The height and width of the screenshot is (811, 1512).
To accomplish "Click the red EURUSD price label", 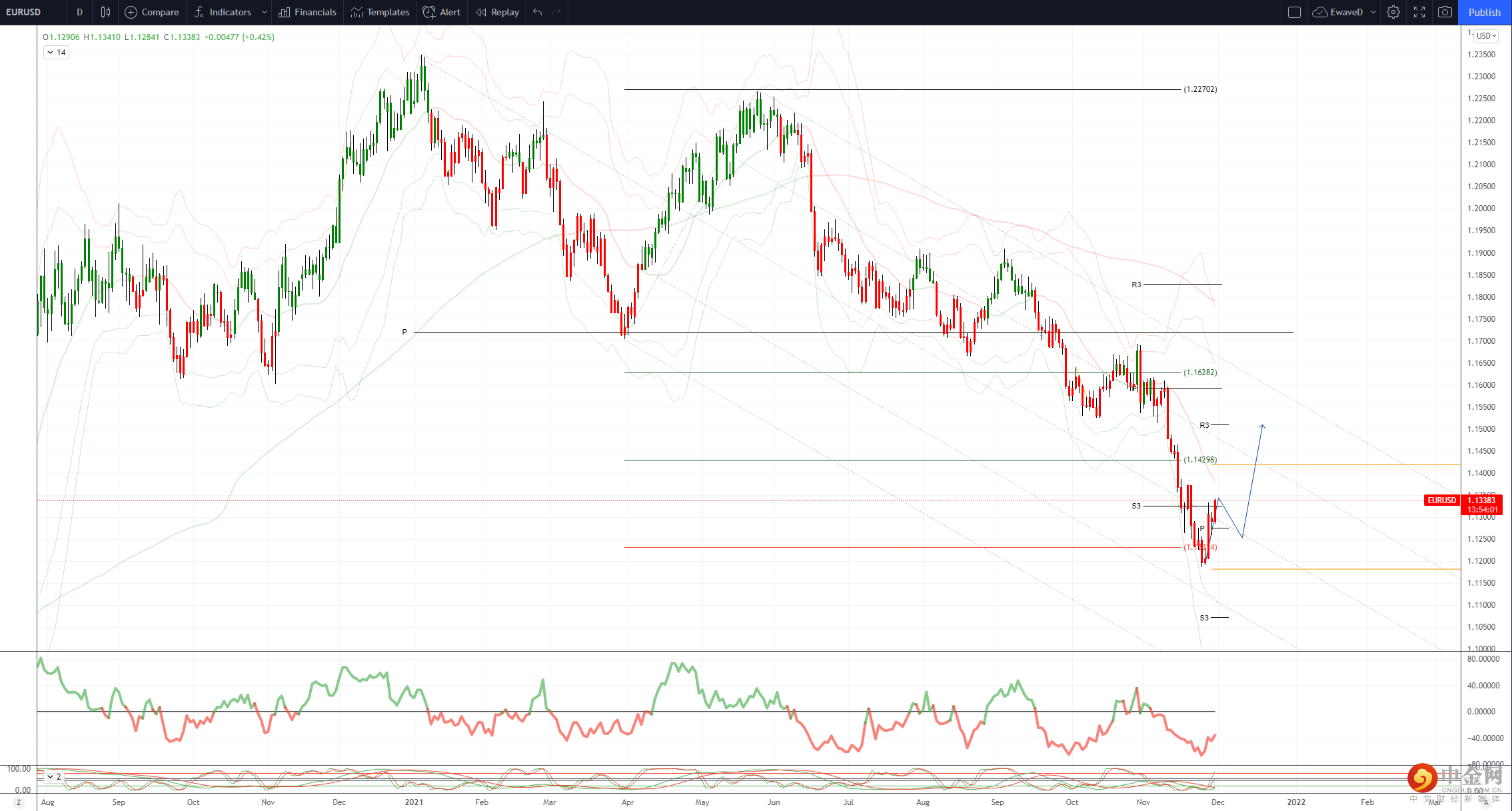I will tap(1442, 500).
